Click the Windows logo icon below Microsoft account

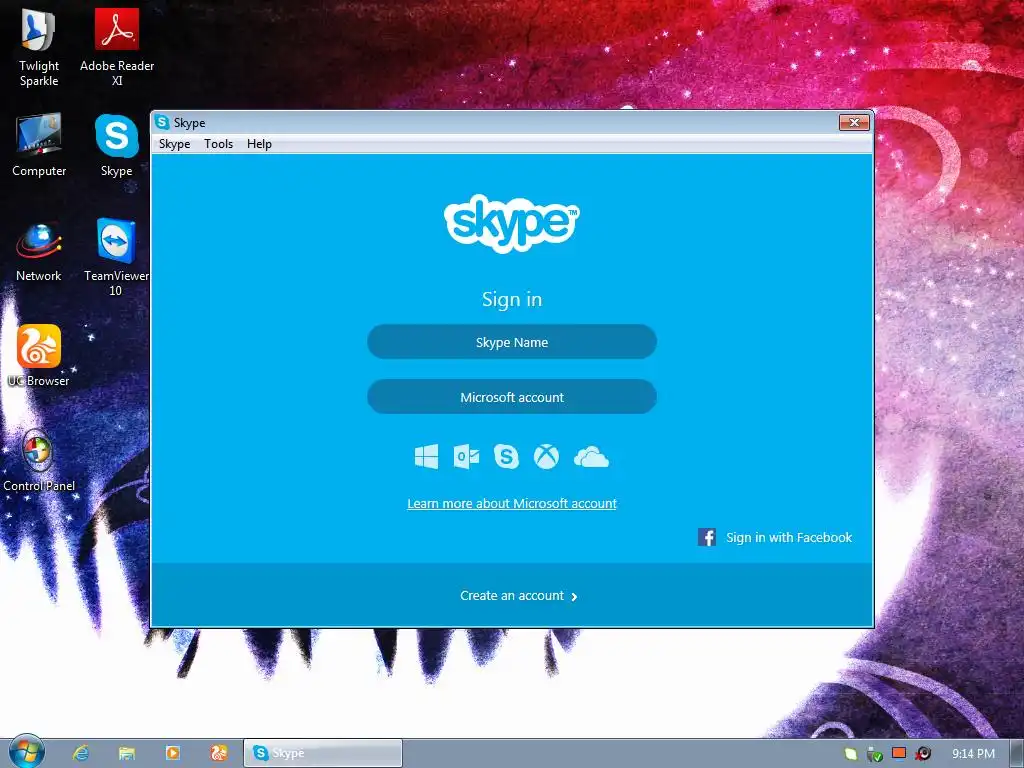[x=426, y=456]
